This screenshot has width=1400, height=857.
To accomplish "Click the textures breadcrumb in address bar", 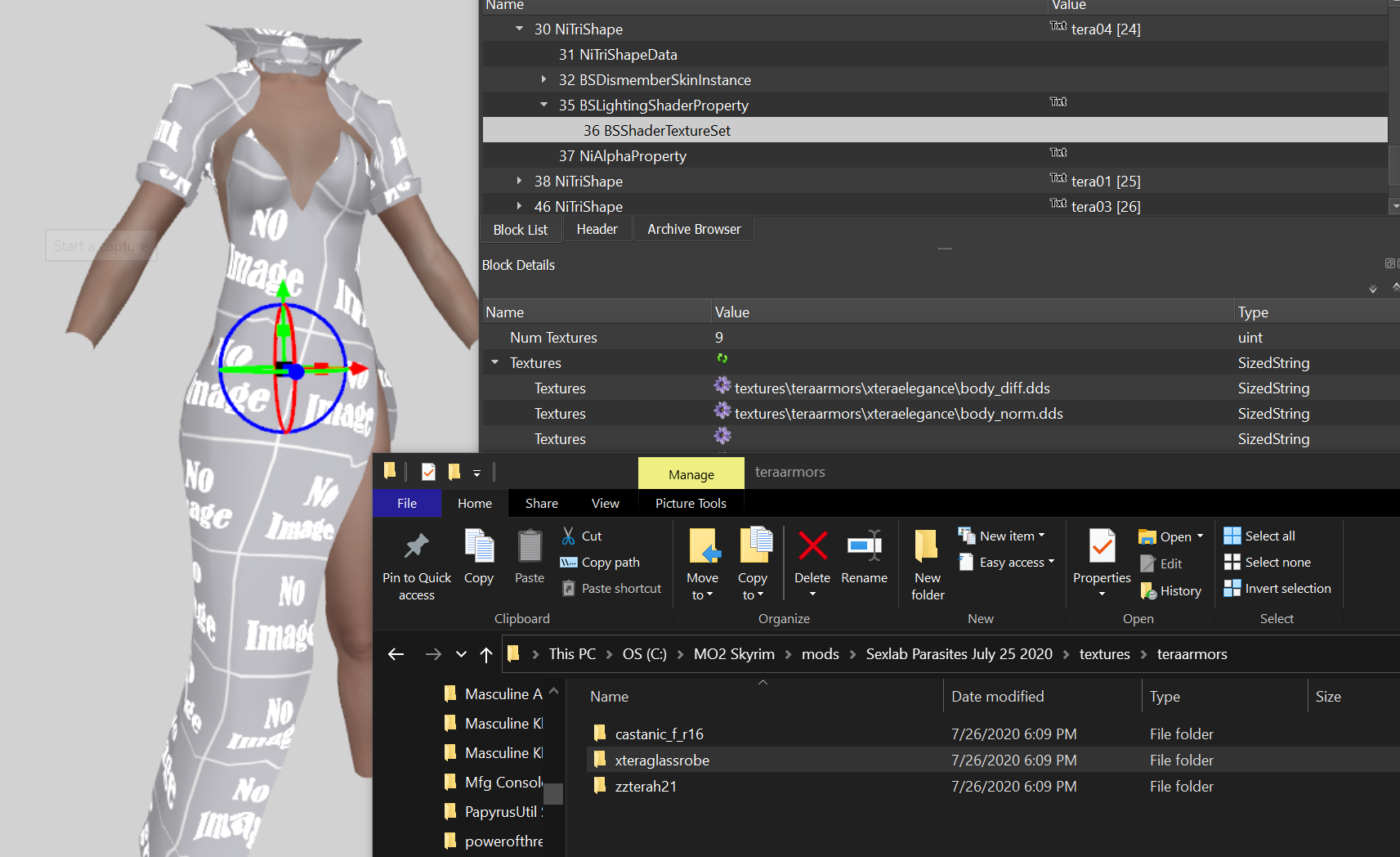I will [1105, 654].
